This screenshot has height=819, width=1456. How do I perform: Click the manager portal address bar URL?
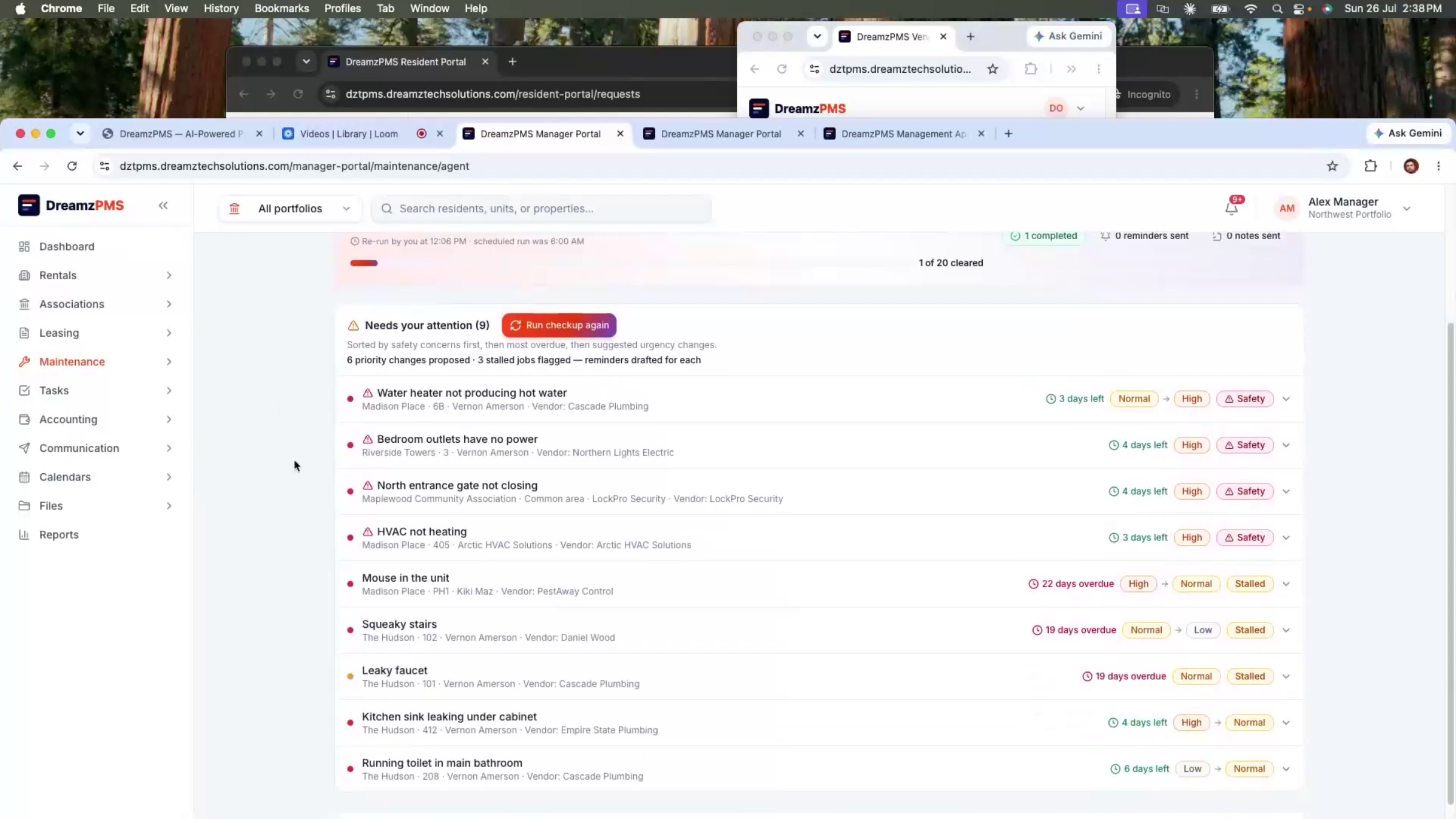(x=294, y=166)
